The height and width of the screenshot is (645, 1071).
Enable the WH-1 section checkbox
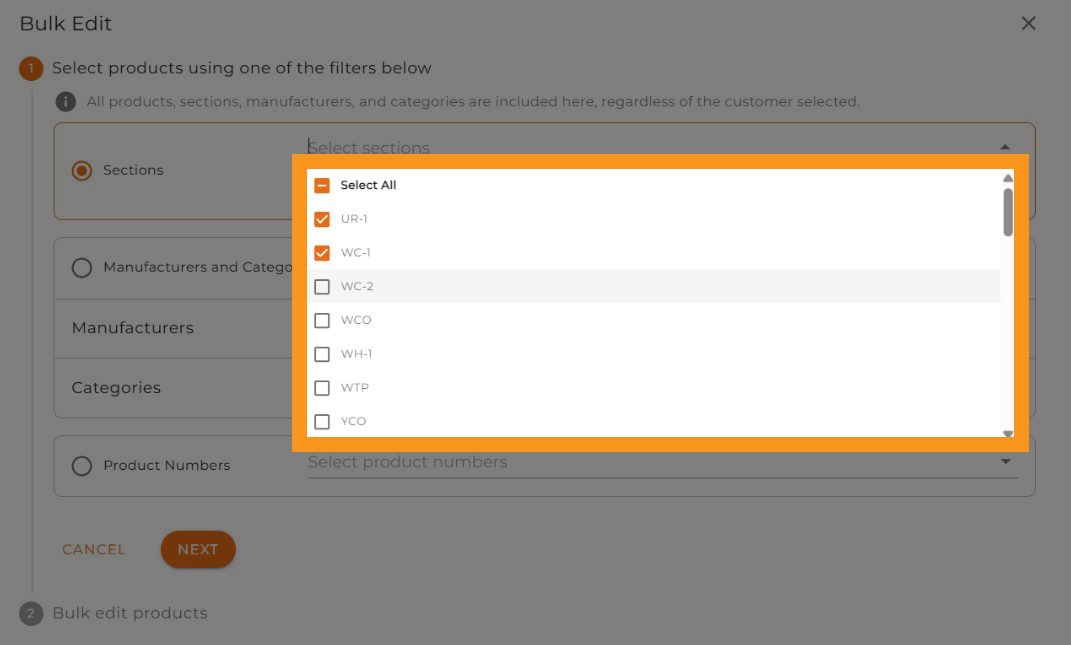coord(322,354)
